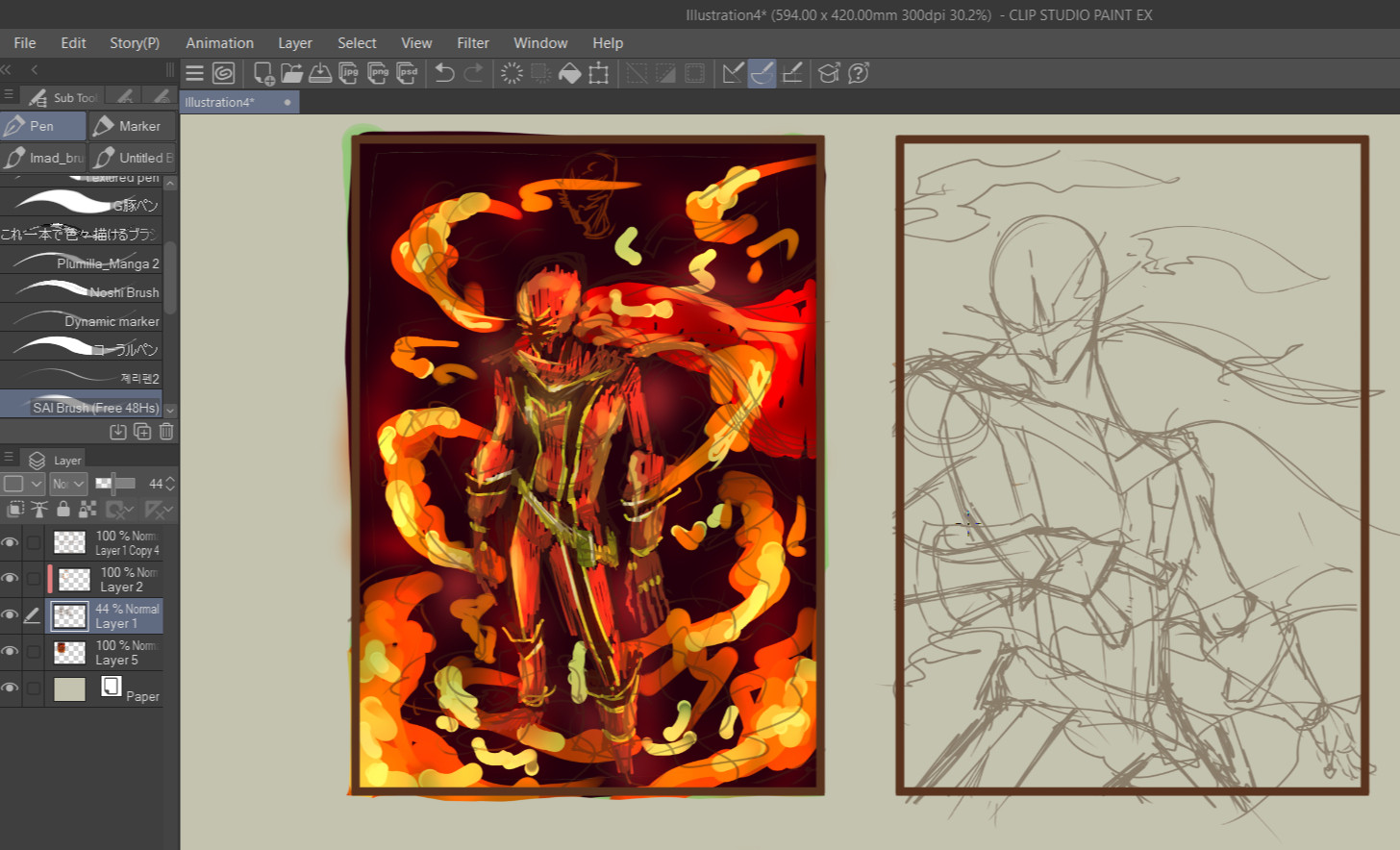Open the layer color palette dropdown arrow
This screenshot has height=850, width=1400.
pyautogui.click(x=37, y=483)
